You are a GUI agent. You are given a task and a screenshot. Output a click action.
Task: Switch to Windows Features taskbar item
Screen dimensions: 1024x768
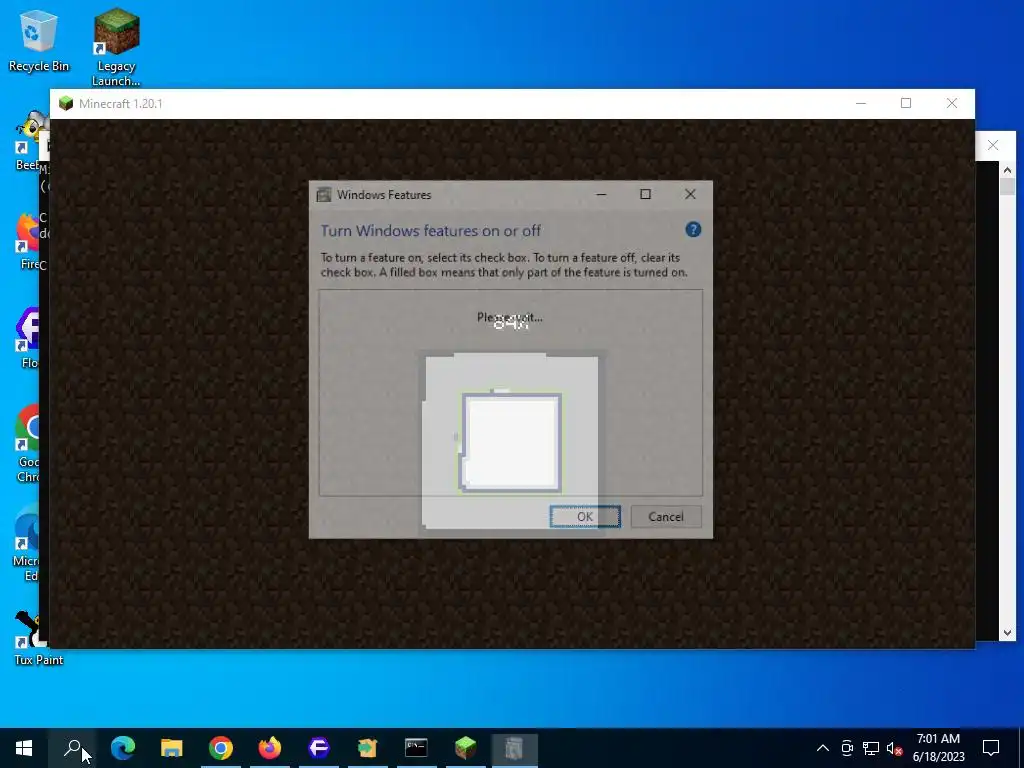(x=514, y=748)
